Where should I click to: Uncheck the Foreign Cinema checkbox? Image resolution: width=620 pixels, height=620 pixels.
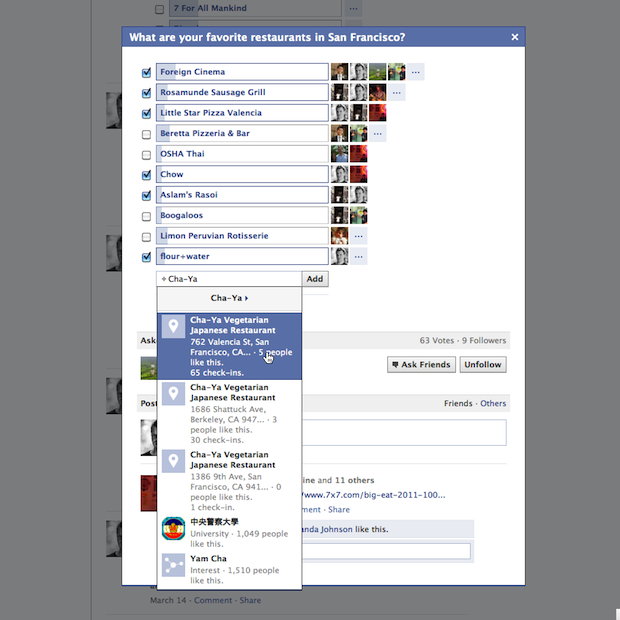pyautogui.click(x=146, y=72)
